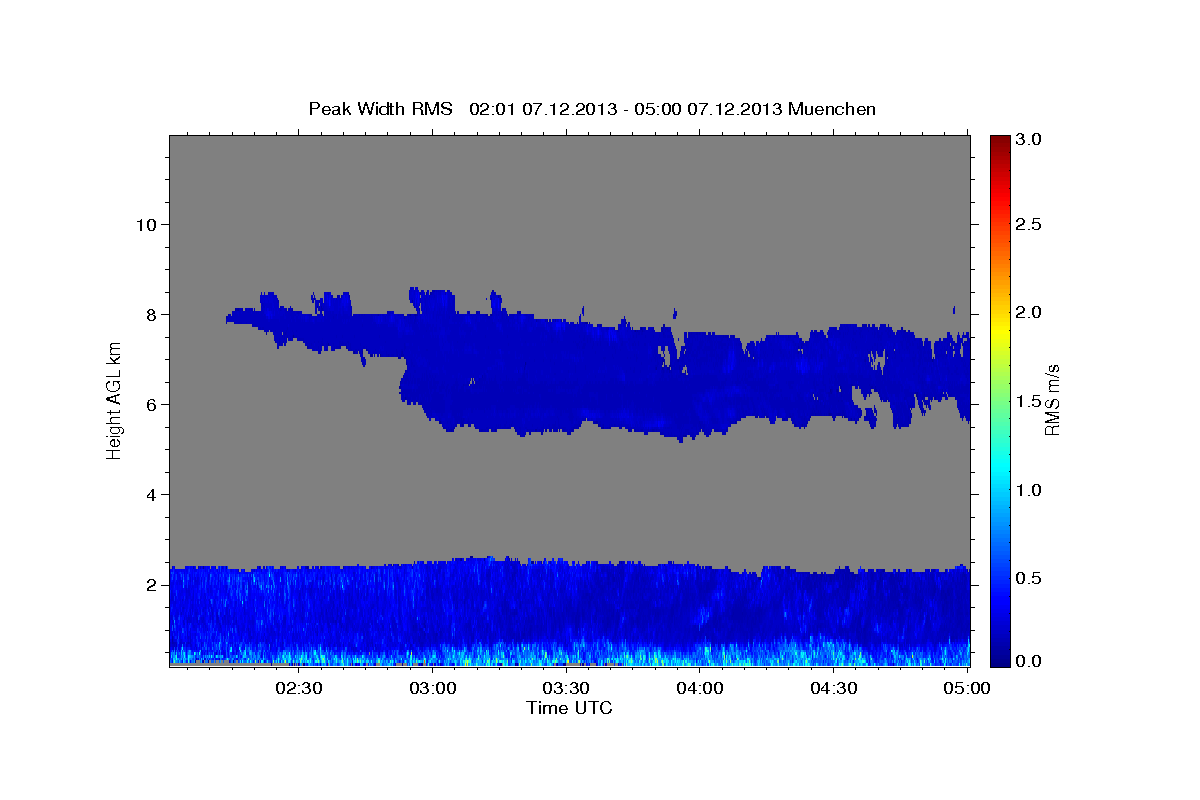This screenshot has height=800, width=1200.
Task: Click the 'Time UTC' axis label
Action: (569, 708)
